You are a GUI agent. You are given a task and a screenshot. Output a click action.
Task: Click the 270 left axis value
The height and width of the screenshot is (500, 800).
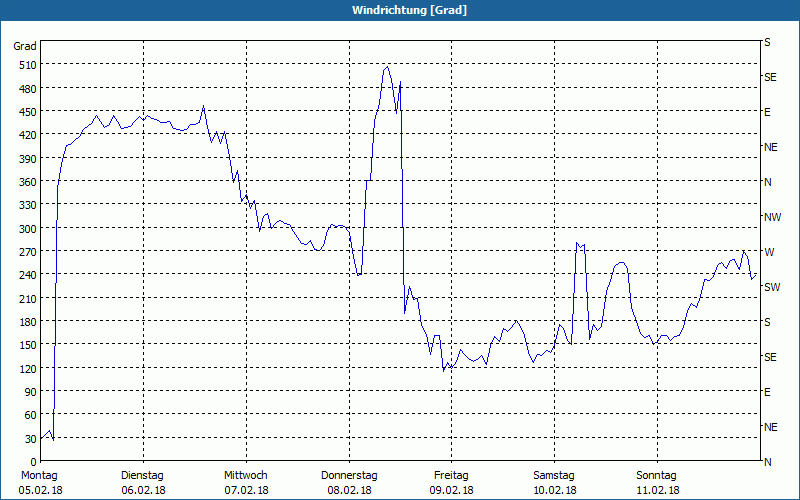[x=28, y=252]
